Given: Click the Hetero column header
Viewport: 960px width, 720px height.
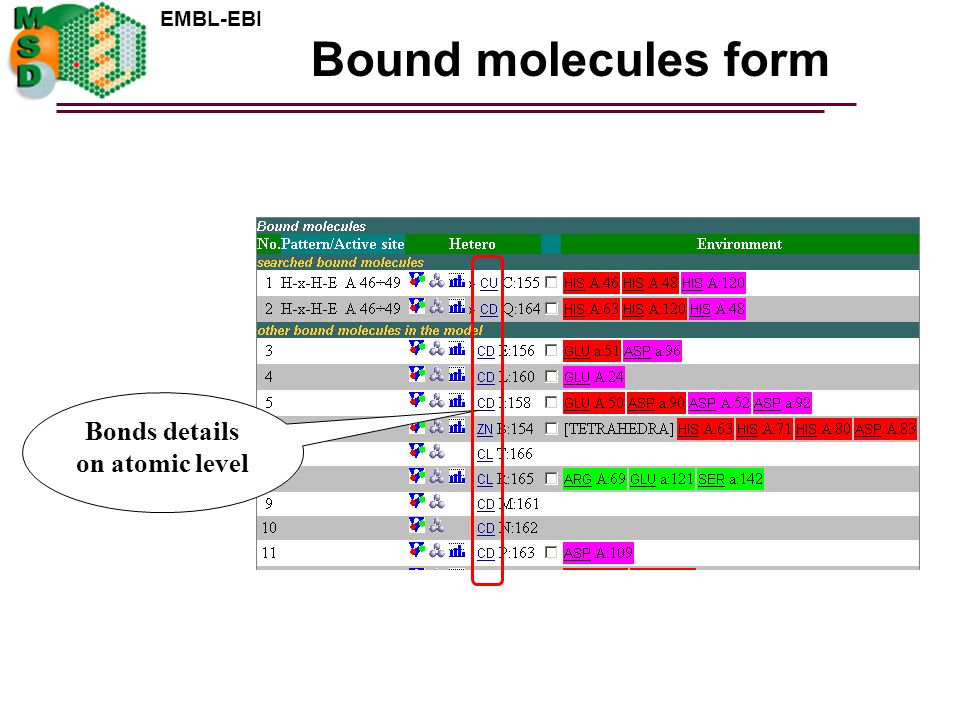Looking at the screenshot, I should pos(472,244).
